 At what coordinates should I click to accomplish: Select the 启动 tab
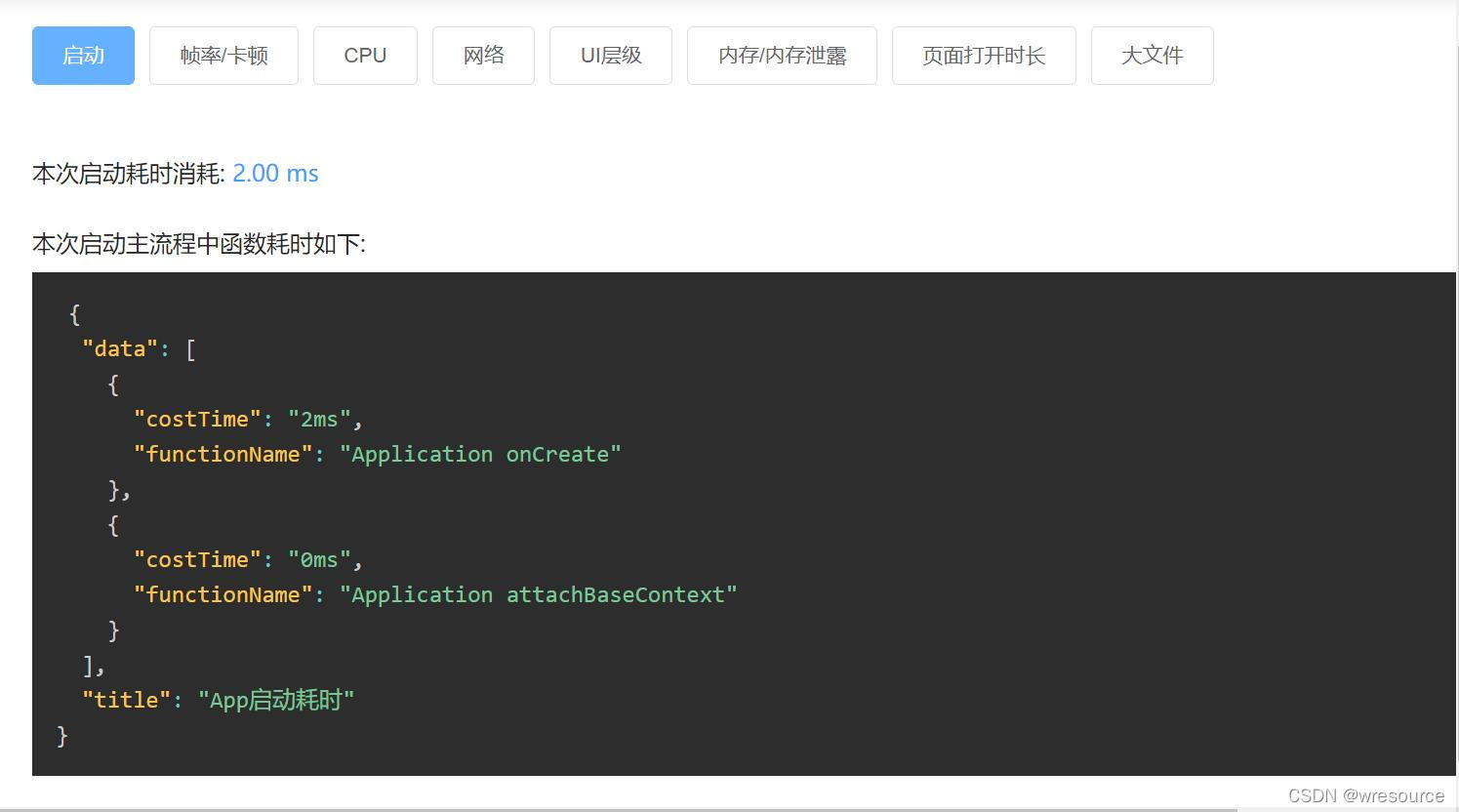pos(83,56)
